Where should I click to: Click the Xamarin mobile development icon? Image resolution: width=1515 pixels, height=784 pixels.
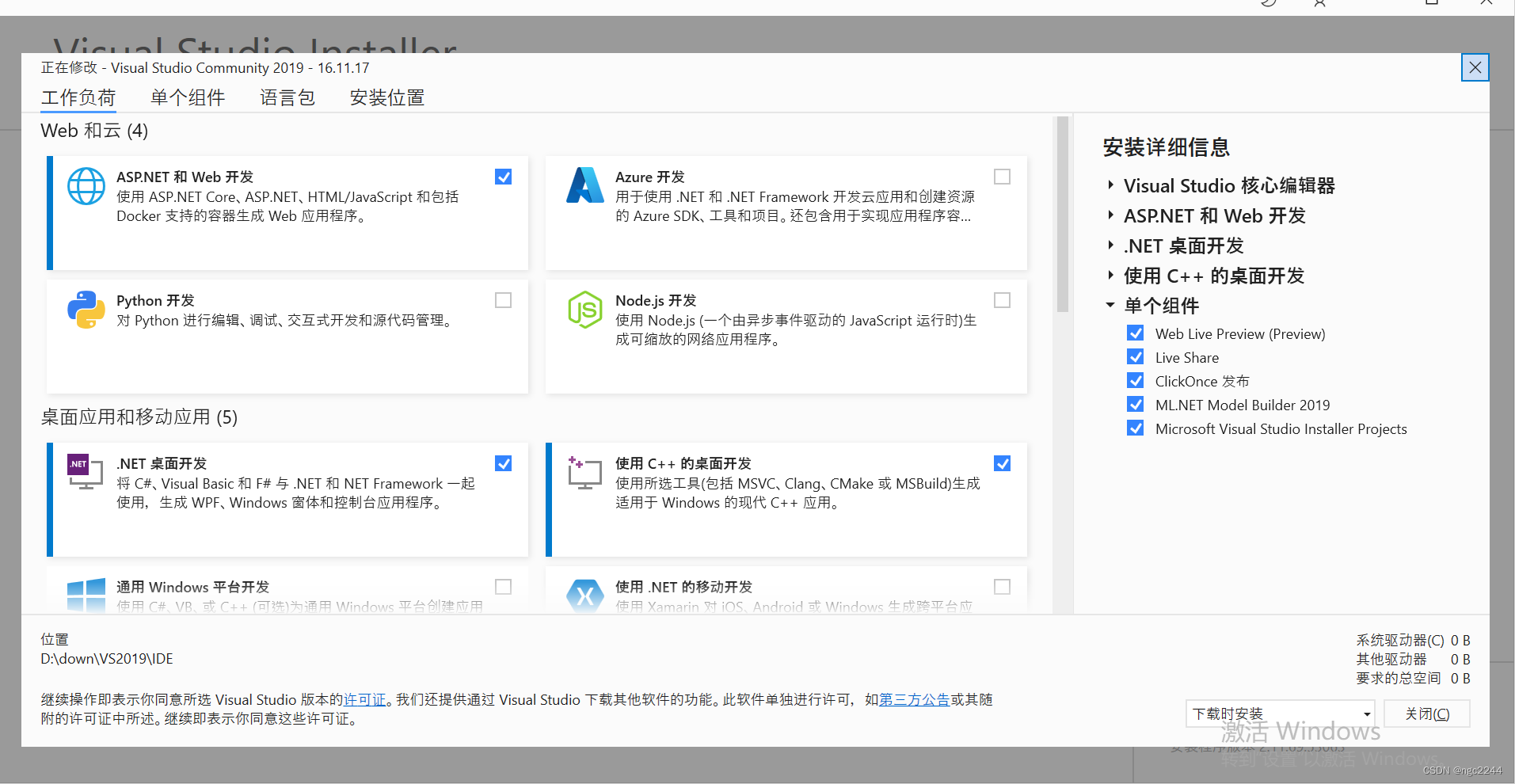[x=585, y=595]
